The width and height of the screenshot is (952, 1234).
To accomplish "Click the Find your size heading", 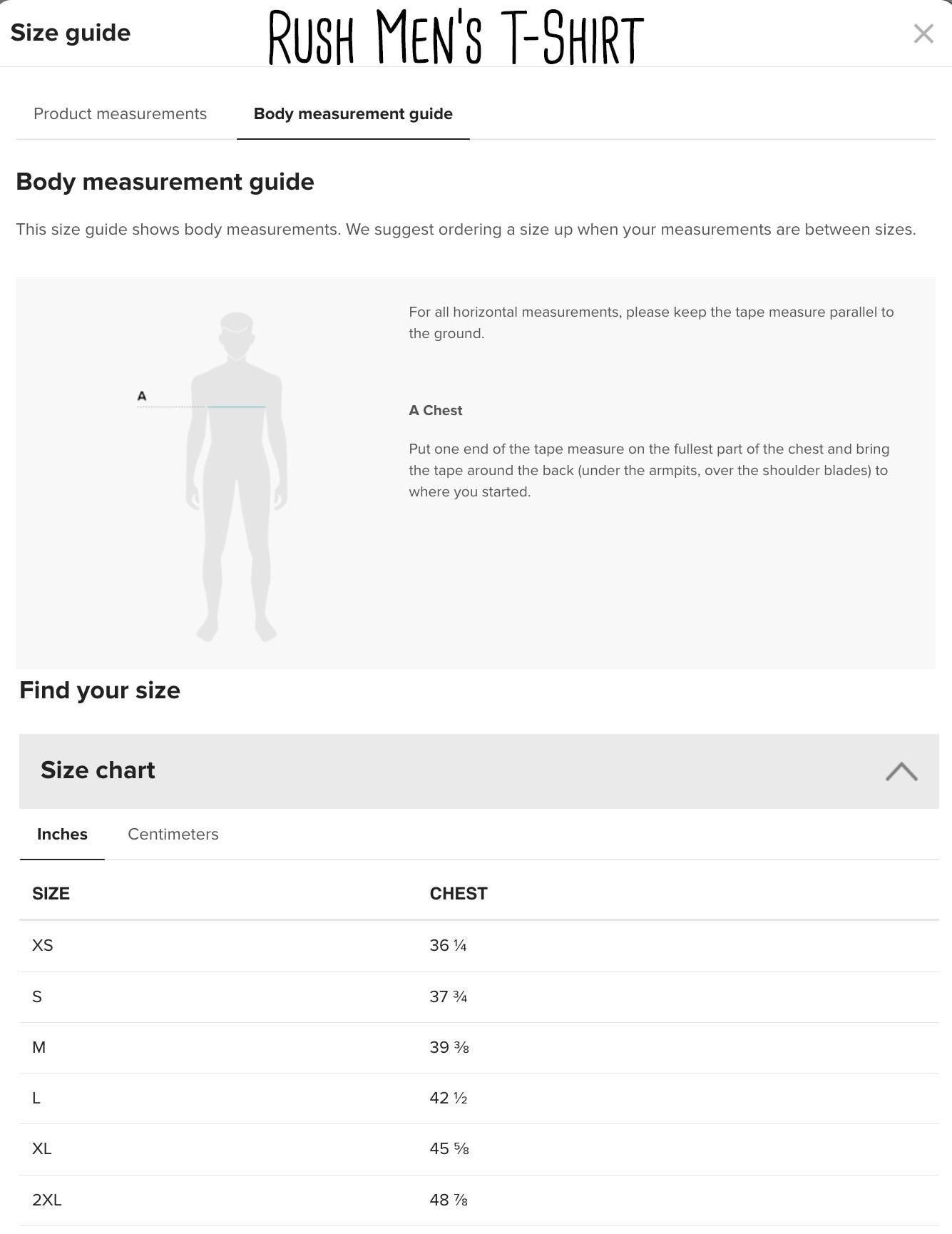I will pos(99,690).
